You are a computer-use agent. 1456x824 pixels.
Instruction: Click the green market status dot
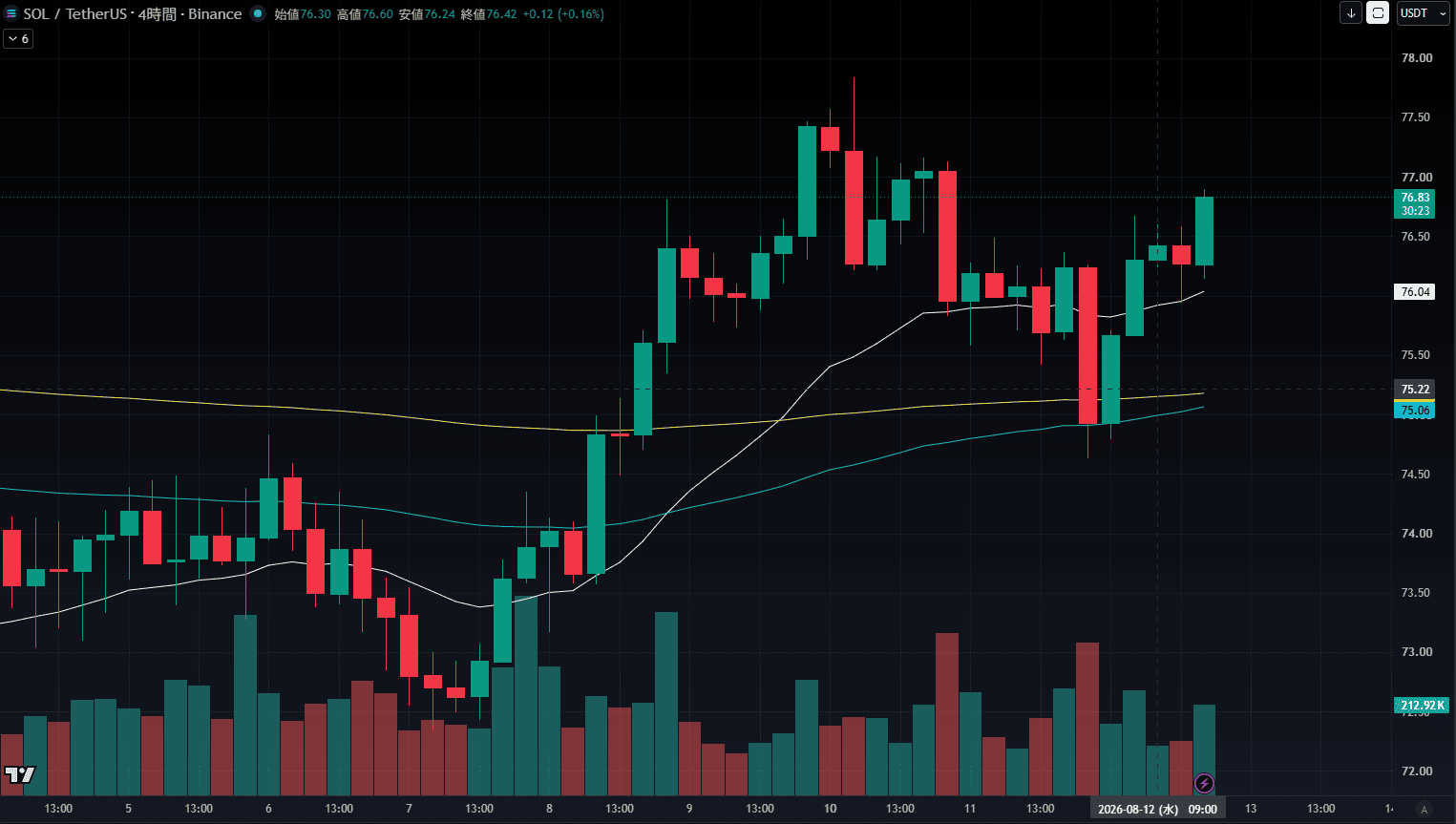pyautogui.click(x=258, y=13)
